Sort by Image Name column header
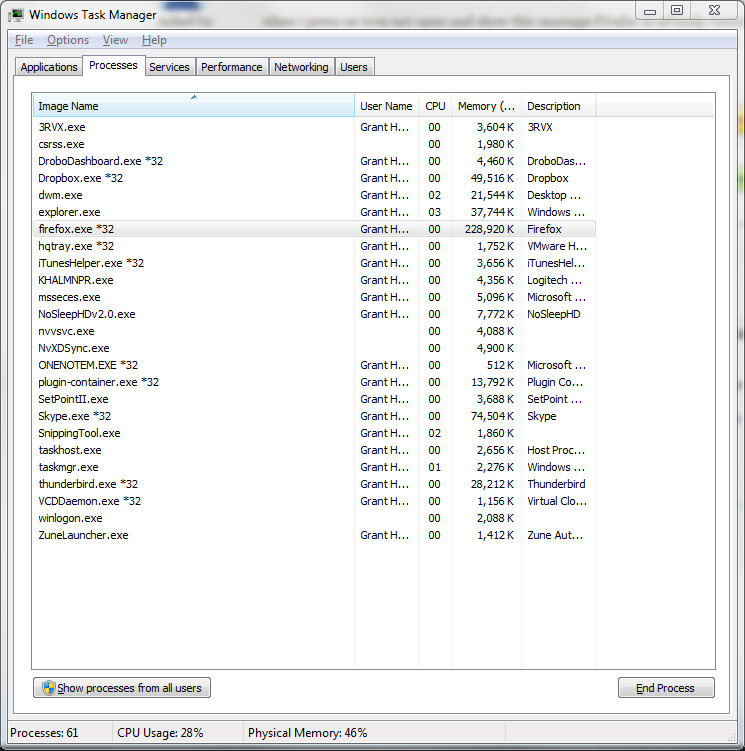This screenshot has width=745, height=751. pos(194,106)
